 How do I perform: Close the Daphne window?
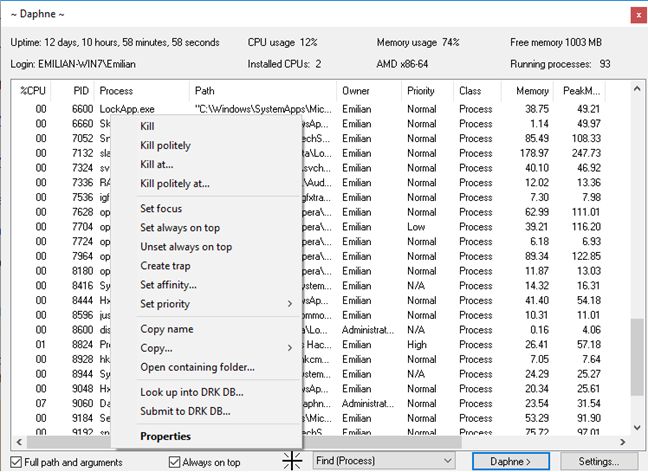(x=638, y=15)
